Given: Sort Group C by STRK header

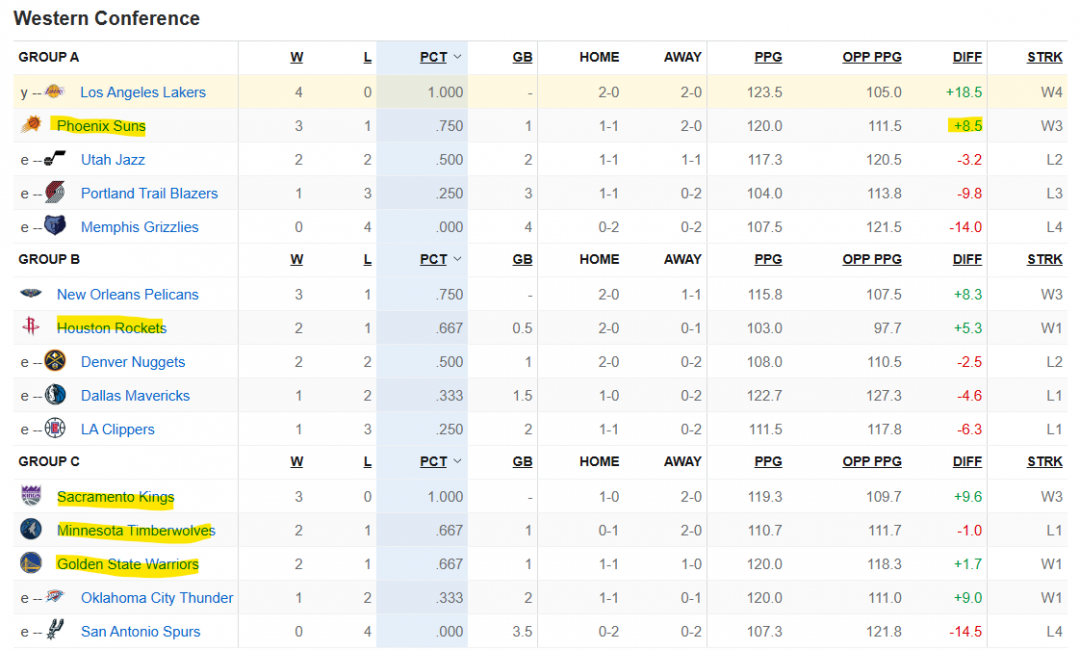Looking at the screenshot, I should point(1045,462).
